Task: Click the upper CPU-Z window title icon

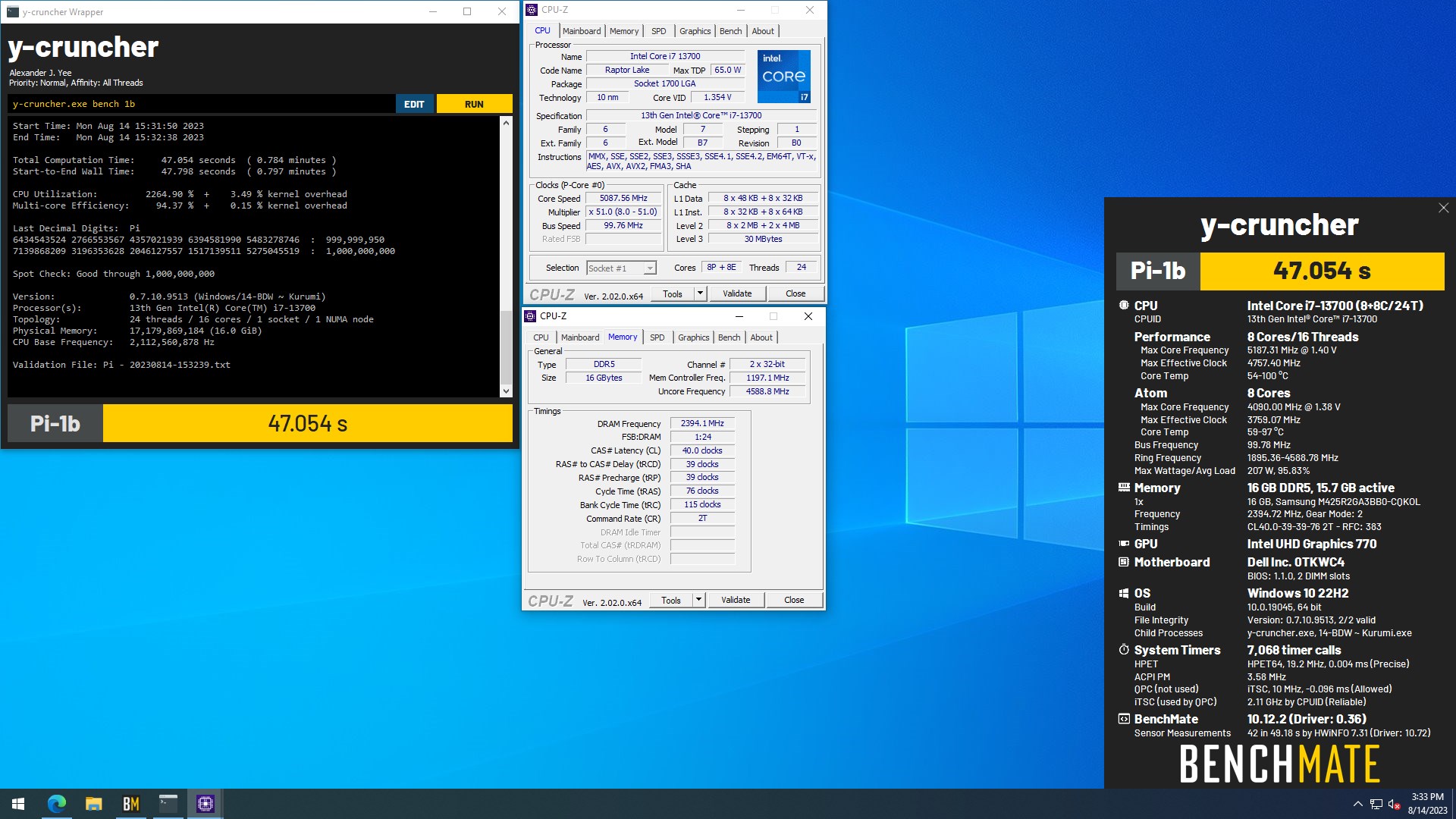Action: [532, 10]
